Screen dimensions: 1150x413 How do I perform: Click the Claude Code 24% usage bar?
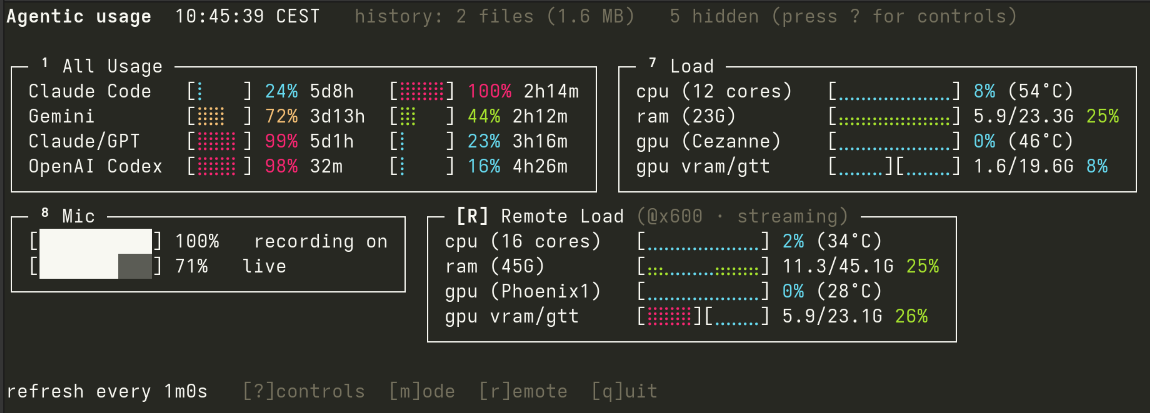click(x=219, y=92)
